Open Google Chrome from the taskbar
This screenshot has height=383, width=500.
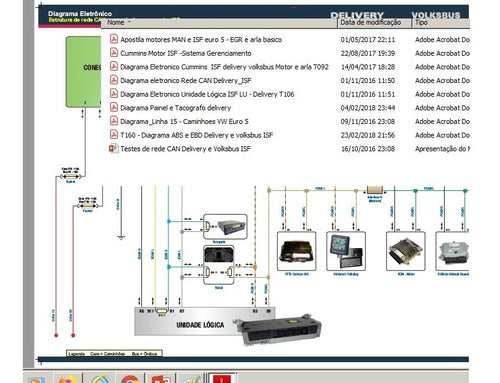coord(130,379)
